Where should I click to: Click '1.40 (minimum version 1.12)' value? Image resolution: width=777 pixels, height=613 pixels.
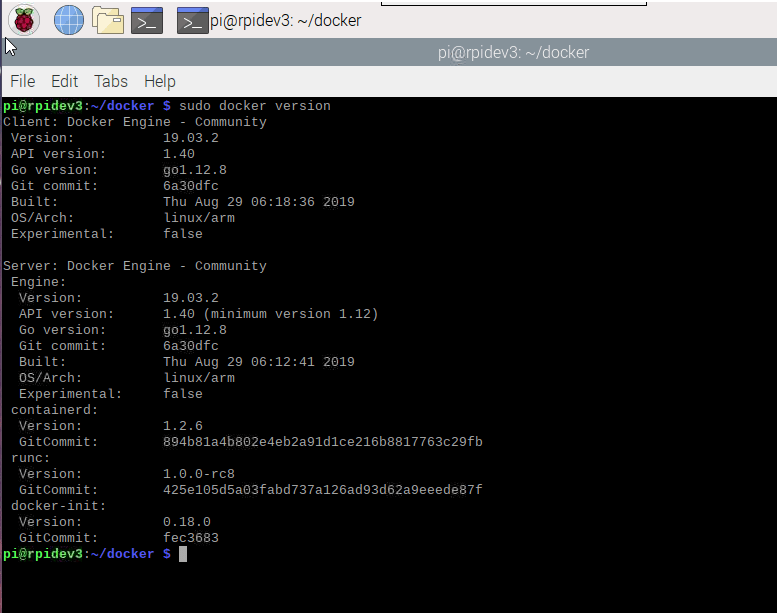[271, 314]
